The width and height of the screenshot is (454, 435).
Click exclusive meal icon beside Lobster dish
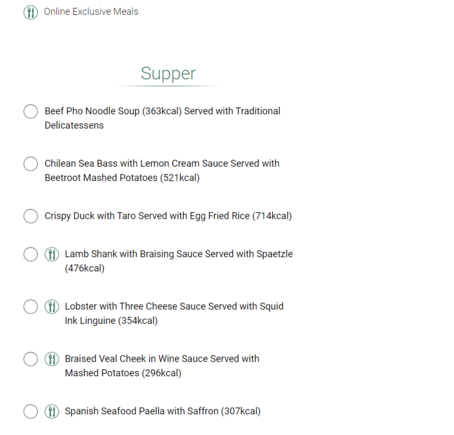click(52, 307)
